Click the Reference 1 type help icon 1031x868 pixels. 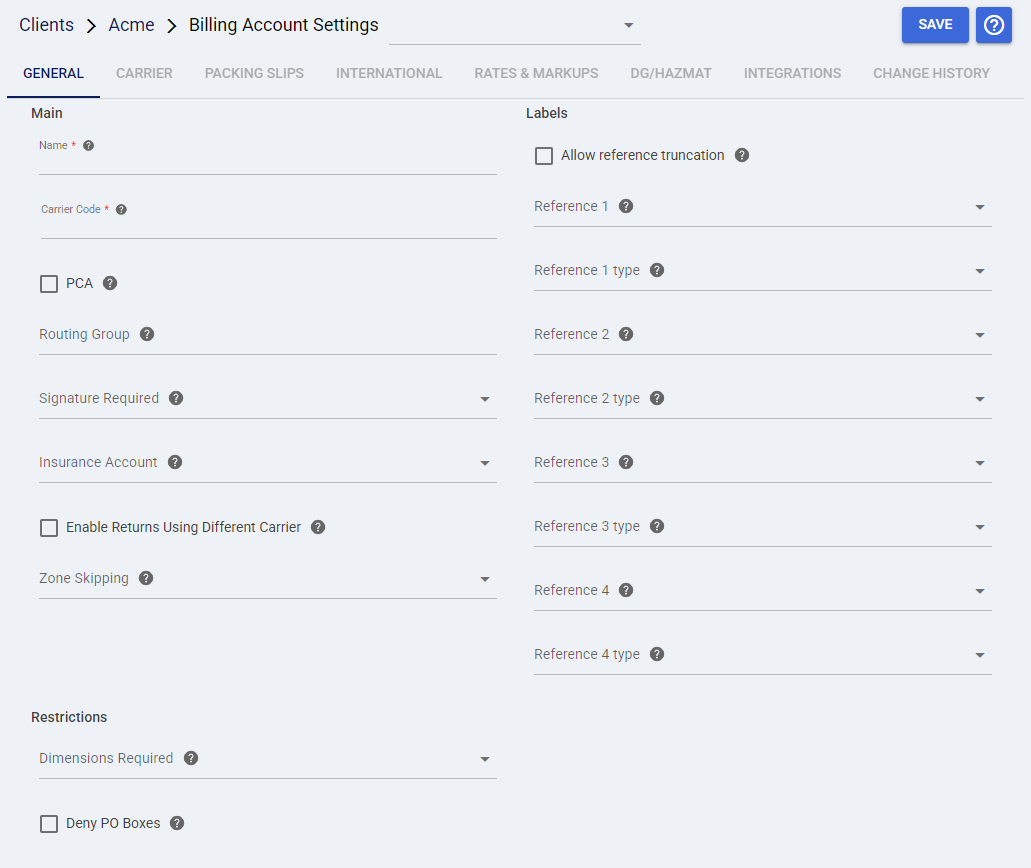(x=657, y=270)
